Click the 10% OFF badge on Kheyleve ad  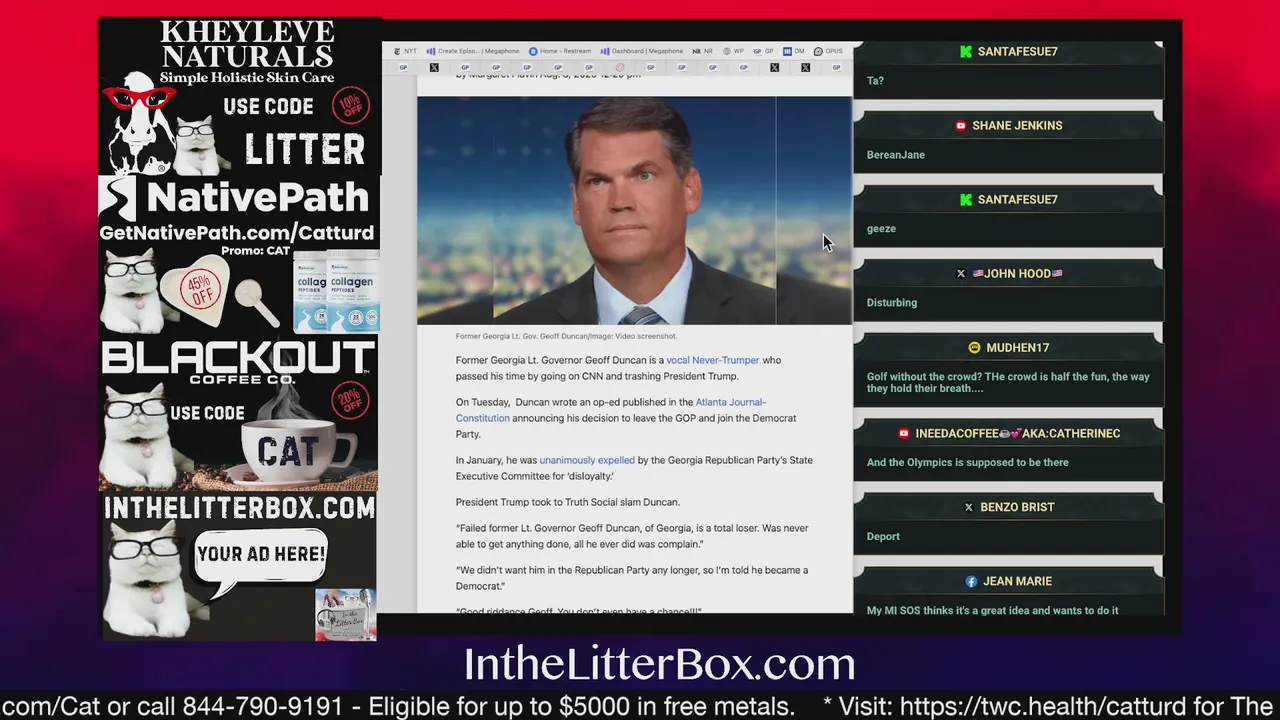click(352, 106)
